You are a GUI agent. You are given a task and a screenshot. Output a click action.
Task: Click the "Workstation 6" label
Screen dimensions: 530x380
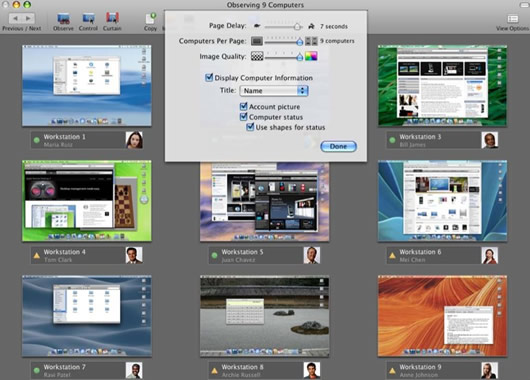coord(420,252)
